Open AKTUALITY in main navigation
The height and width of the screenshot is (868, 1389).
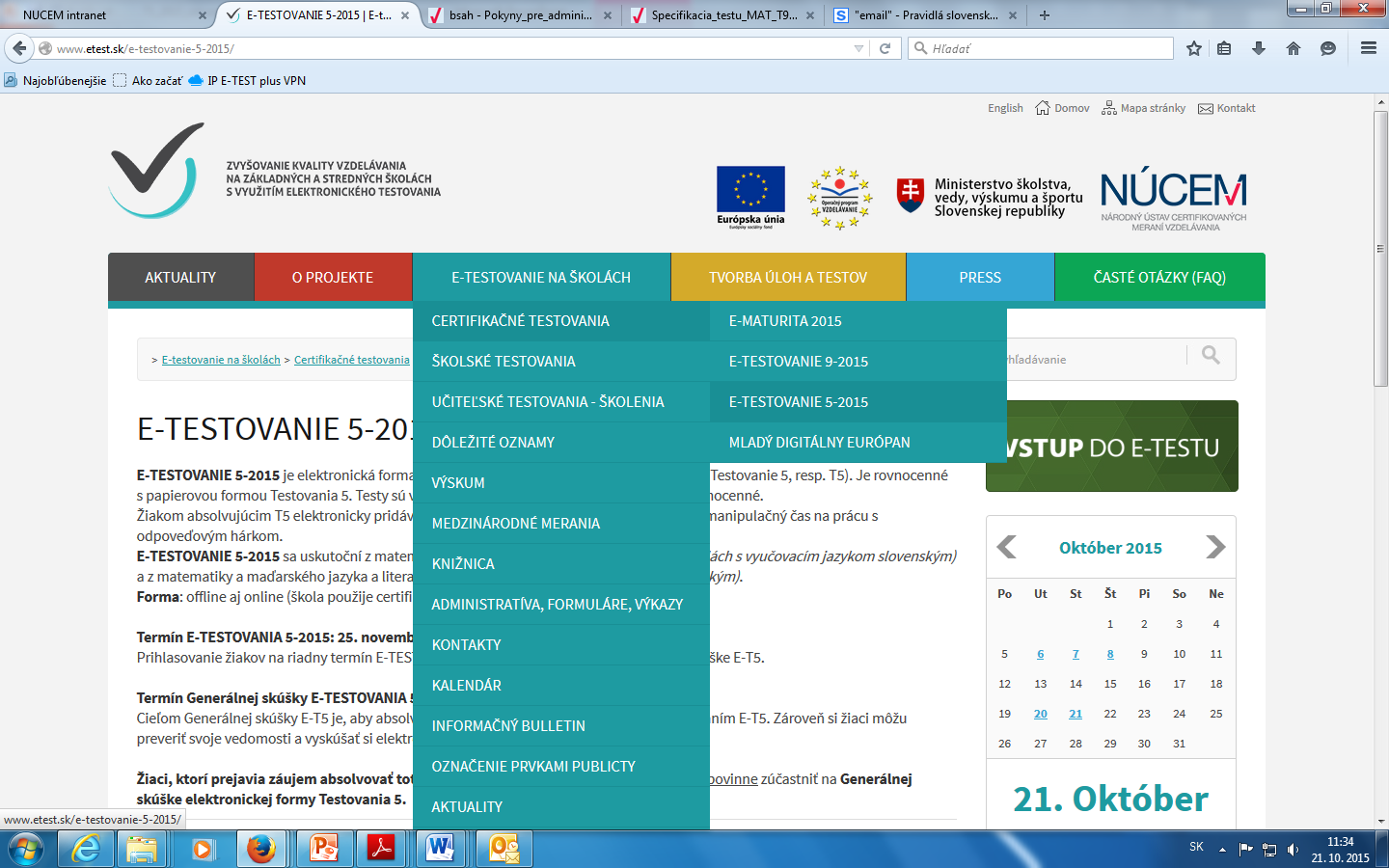coord(180,277)
